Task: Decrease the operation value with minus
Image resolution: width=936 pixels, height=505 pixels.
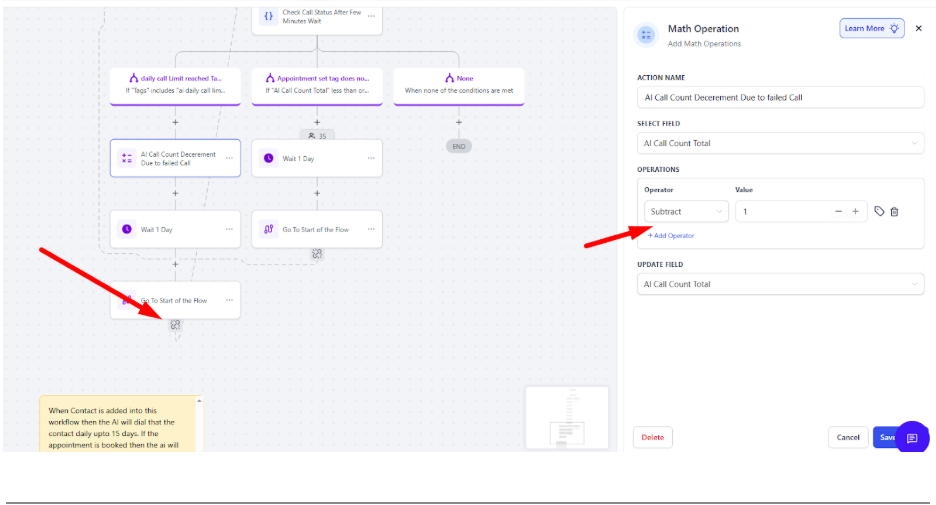Action: tap(838, 211)
